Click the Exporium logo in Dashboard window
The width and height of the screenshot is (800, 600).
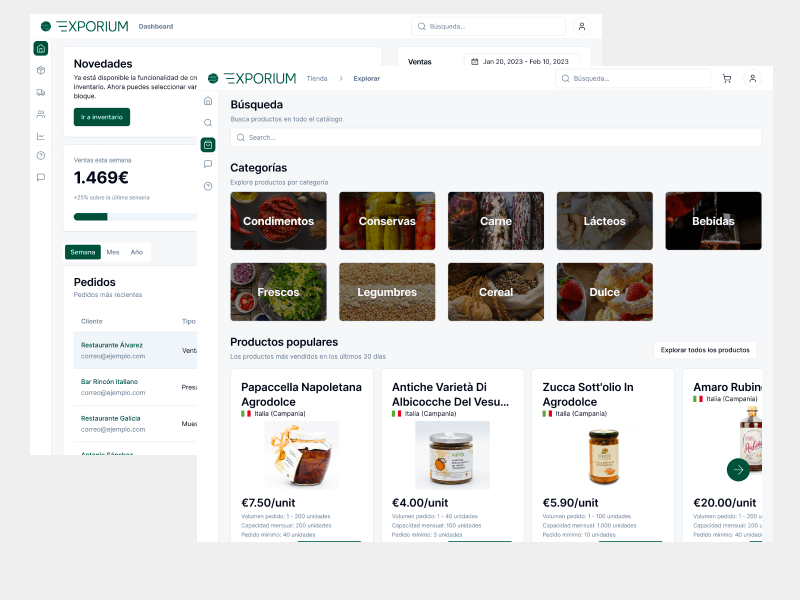[x=85, y=26]
